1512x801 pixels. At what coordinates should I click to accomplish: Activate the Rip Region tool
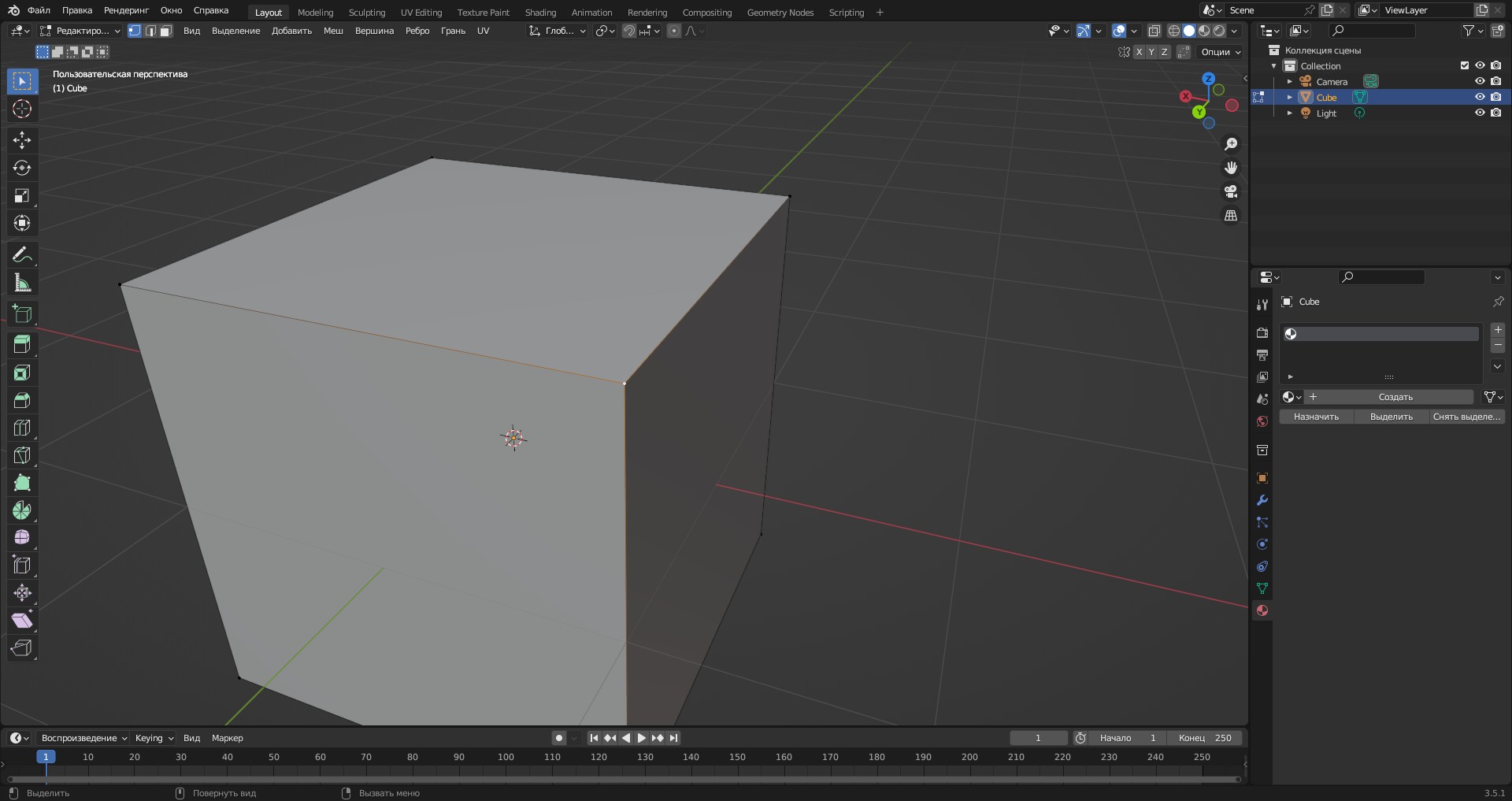22,648
